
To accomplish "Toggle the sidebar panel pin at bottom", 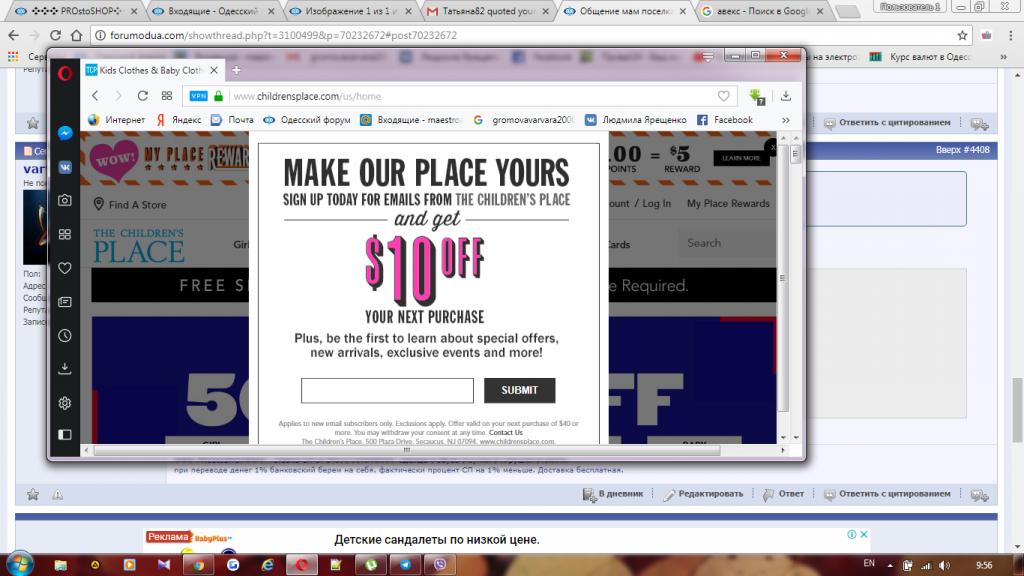I will pyautogui.click(x=64, y=435).
